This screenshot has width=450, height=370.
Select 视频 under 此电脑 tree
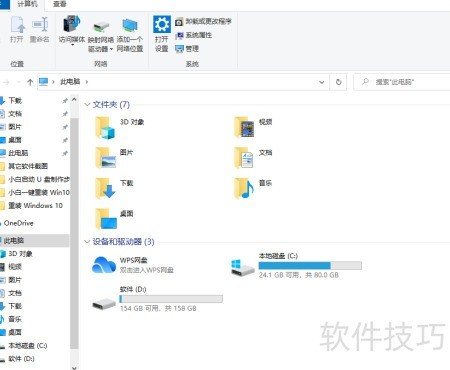[x=15, y=267]
